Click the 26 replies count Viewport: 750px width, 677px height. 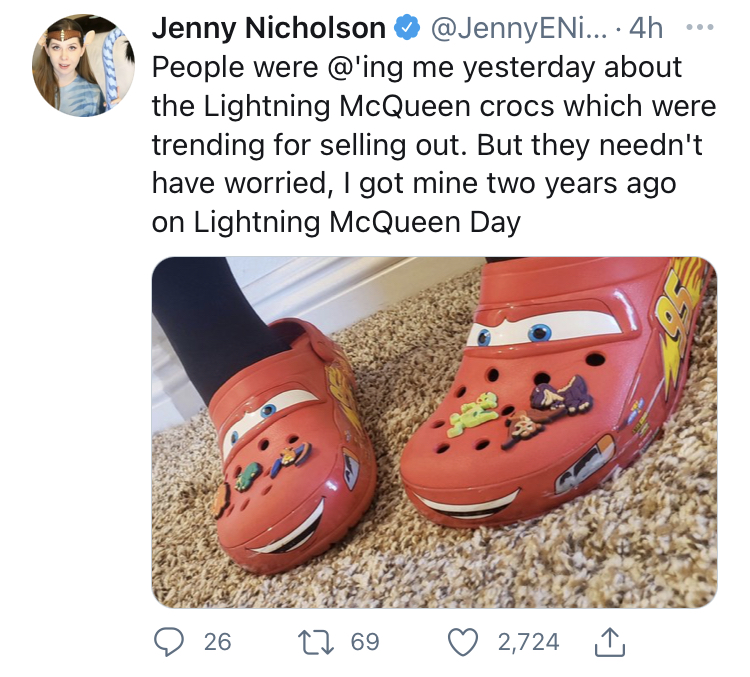[x=218, y=642]
